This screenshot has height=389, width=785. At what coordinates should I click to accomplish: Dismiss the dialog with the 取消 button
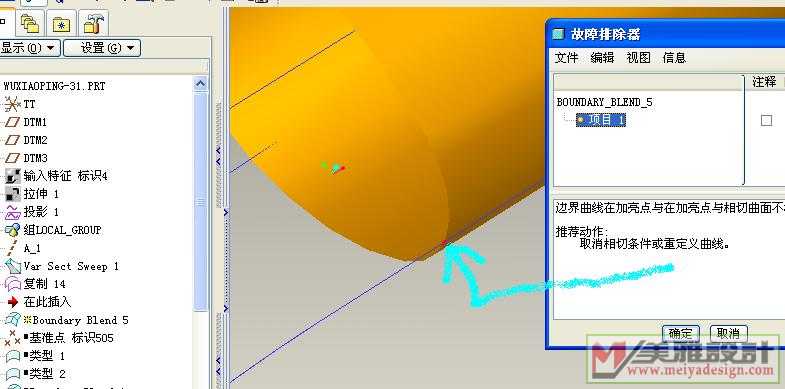pos(728,333)
